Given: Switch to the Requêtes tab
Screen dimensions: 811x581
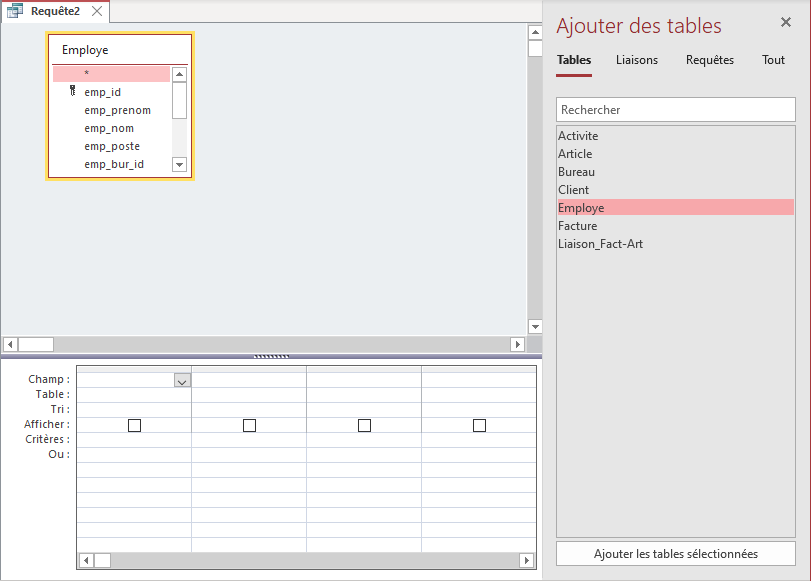Looking at the screenshot, I should pos(710,60).
